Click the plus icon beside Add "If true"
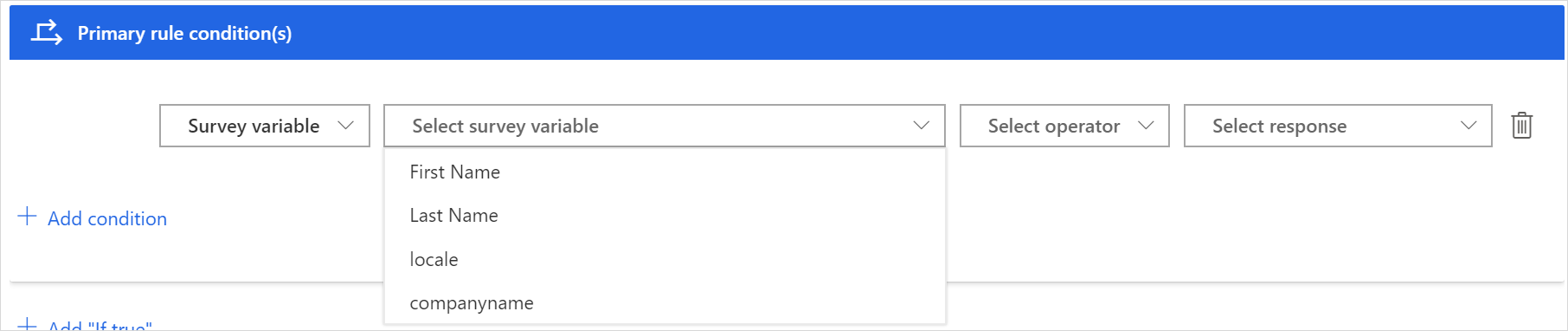The width and height of the screenshot is (1568, 331). click(x=27, y=325)
